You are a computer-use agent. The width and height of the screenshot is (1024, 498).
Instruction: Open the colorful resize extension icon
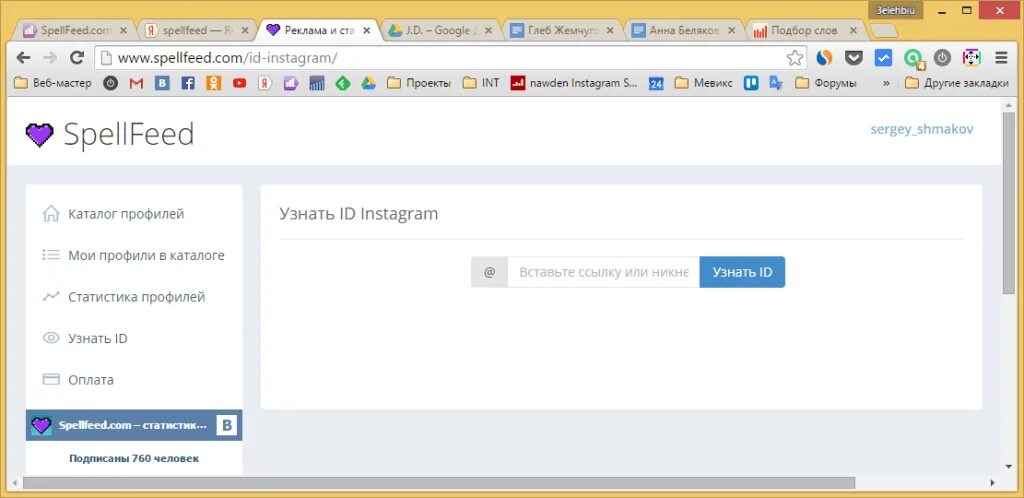971,58
